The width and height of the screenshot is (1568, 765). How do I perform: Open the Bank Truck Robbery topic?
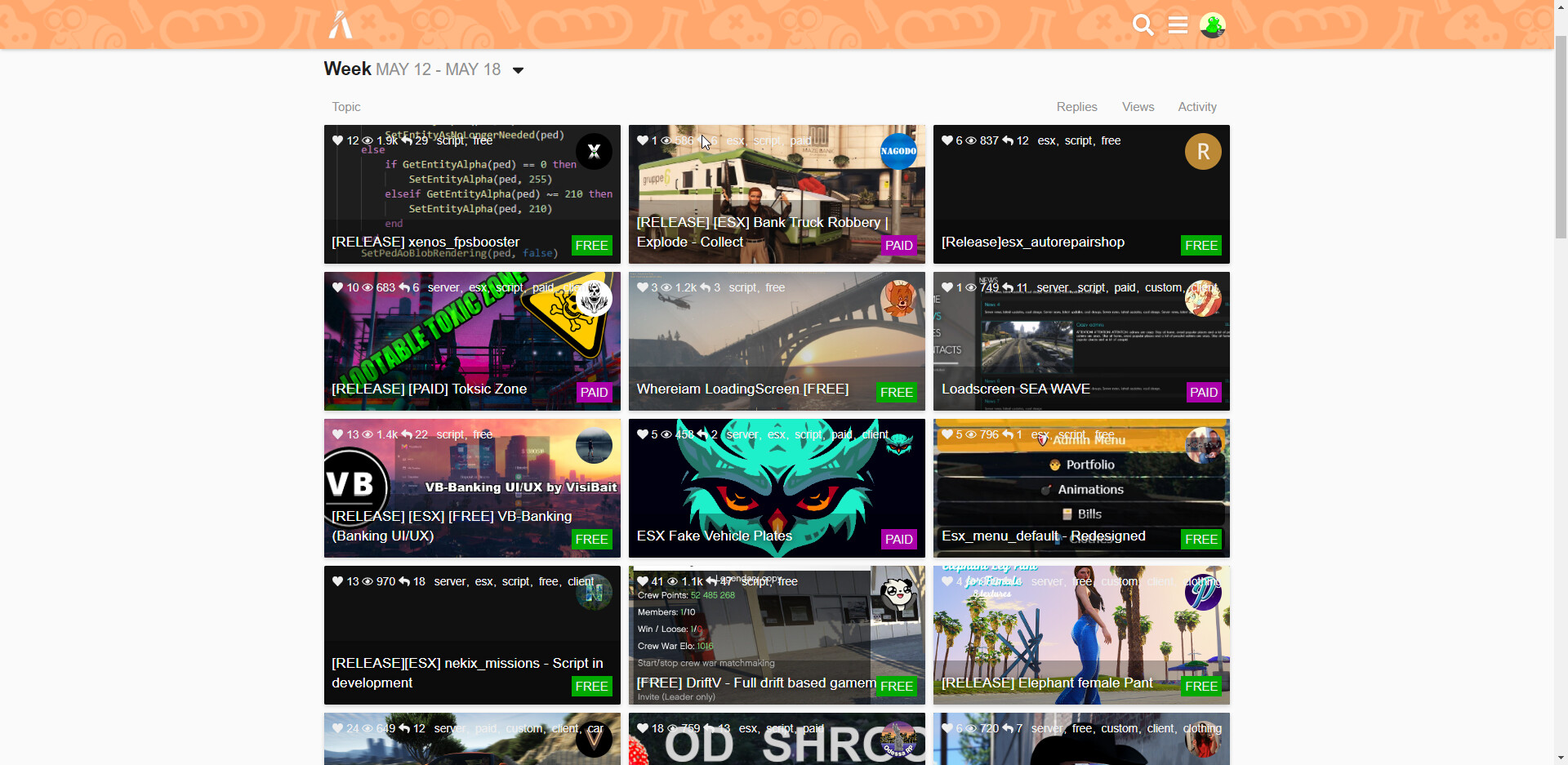point(762,232)
